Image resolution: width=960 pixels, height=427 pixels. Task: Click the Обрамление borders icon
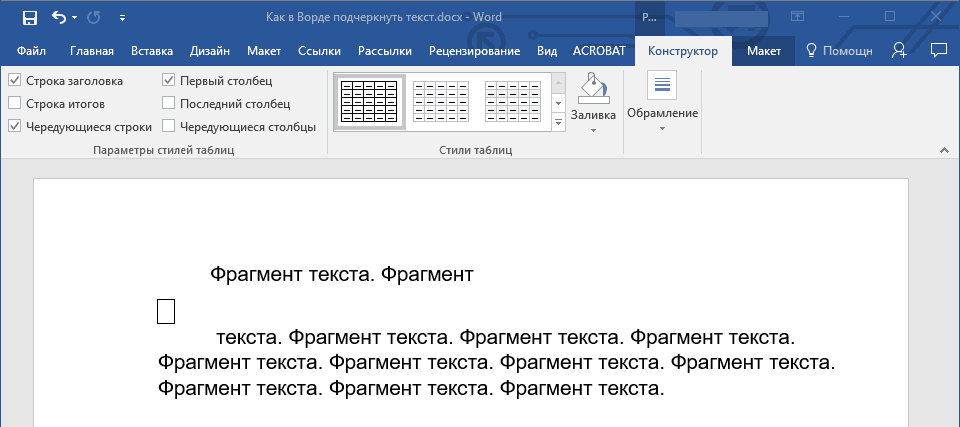(661, 86)
